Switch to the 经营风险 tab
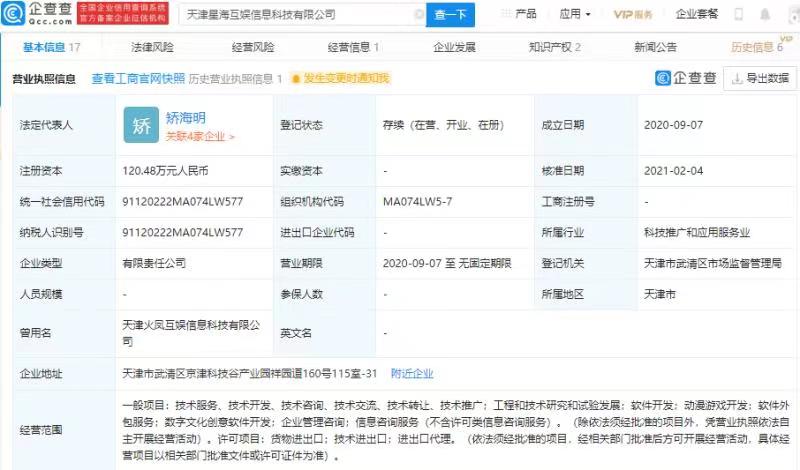The image size is (800, 470). pyautogui.click(x=253, y=47)
